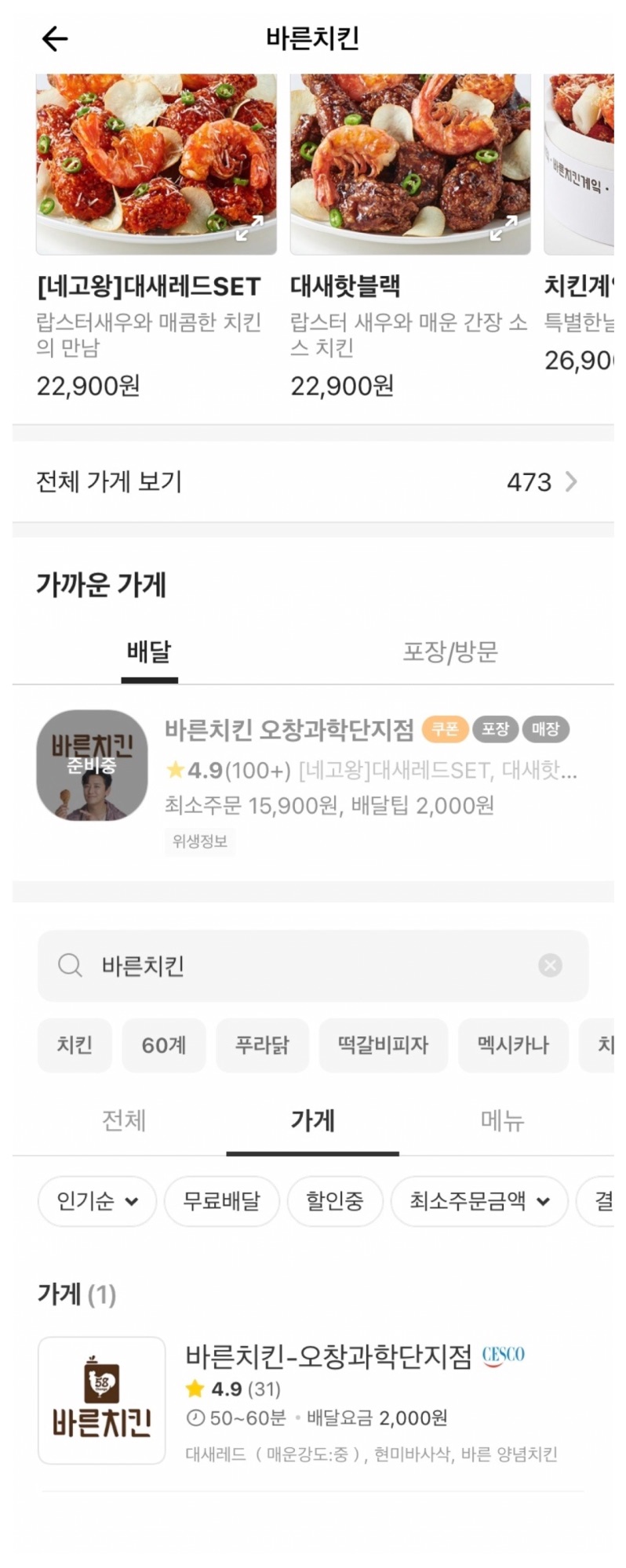Switch to the 포장/방문 tab
Screen dimensions: 626x1568
point(450,652)
